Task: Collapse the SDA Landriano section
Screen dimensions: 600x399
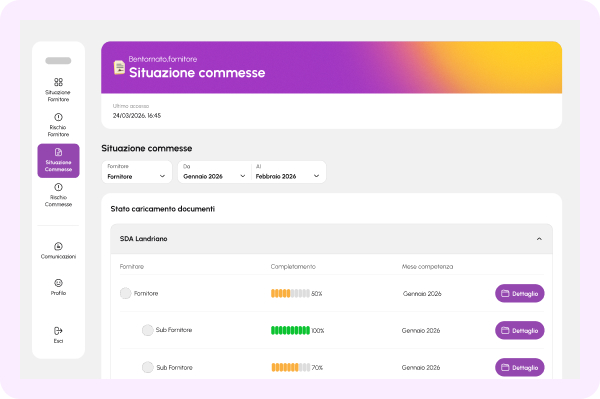Action: [539, 239]
